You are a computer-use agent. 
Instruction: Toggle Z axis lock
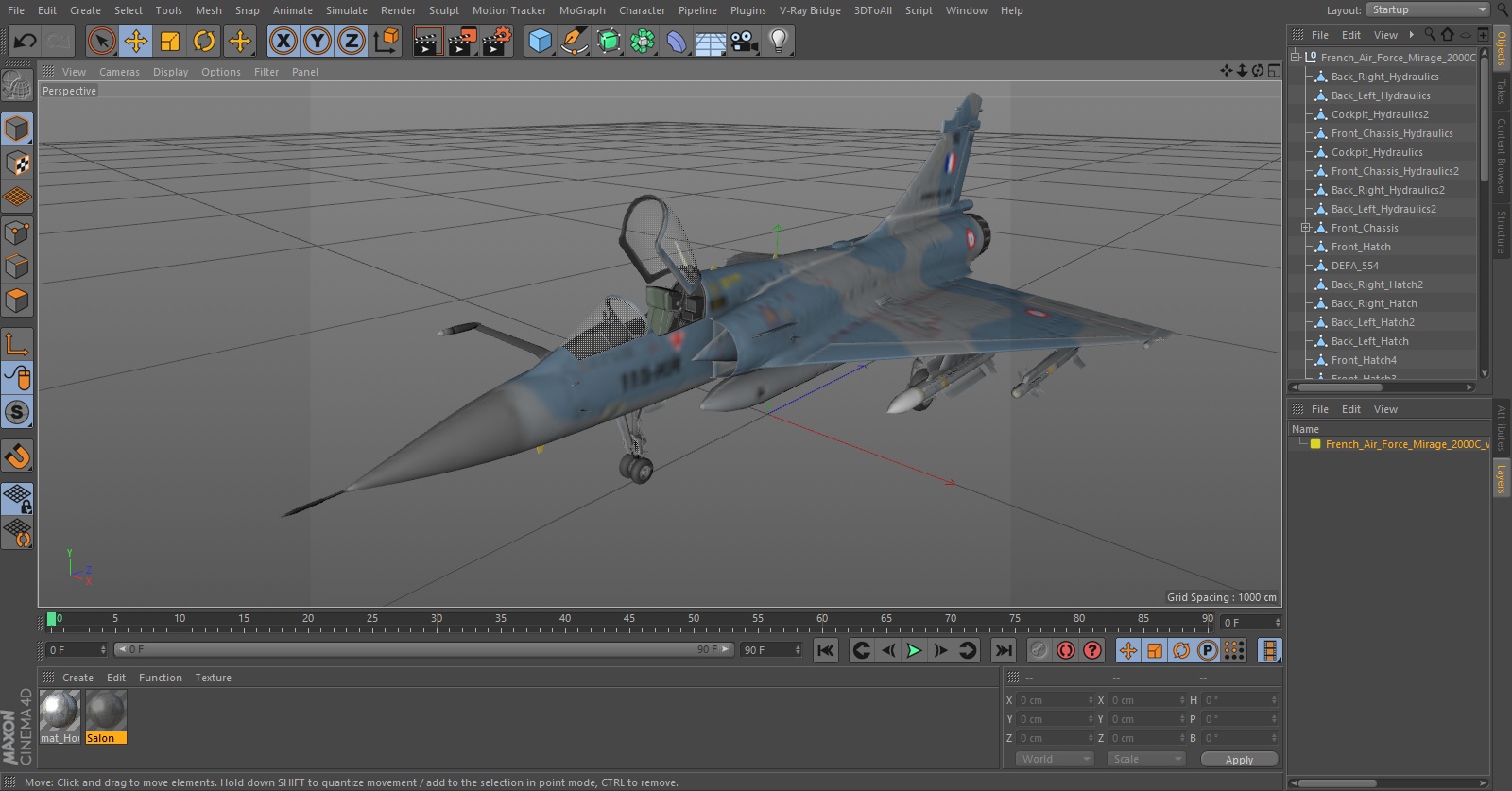coord(352,41)
